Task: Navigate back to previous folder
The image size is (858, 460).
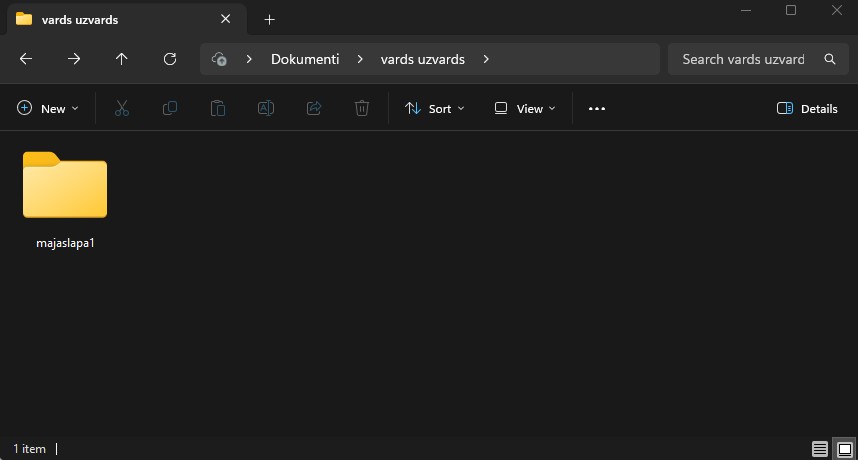Action: (26, 59)
